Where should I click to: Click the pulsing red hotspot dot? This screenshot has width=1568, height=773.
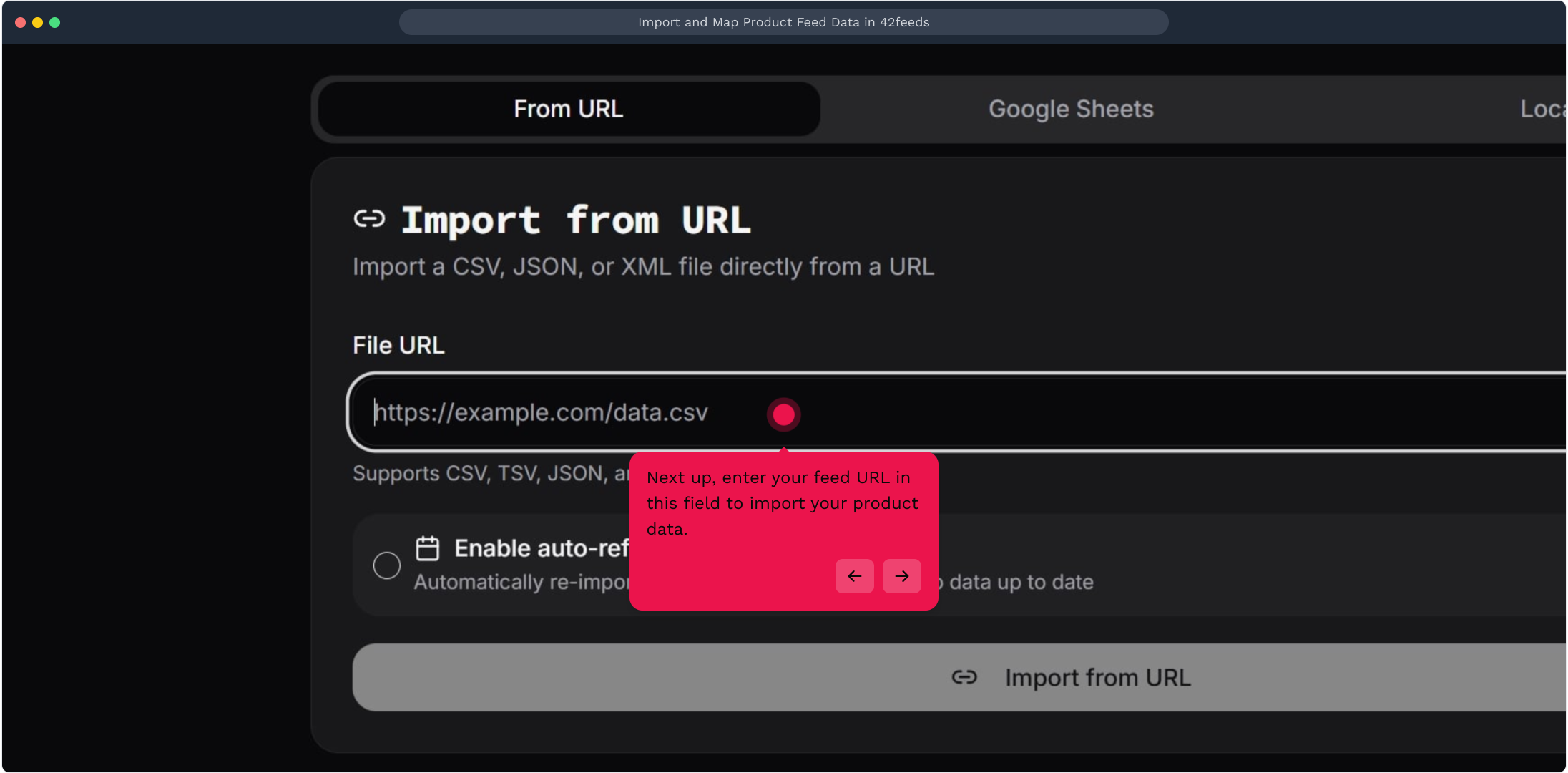(783, 414)
